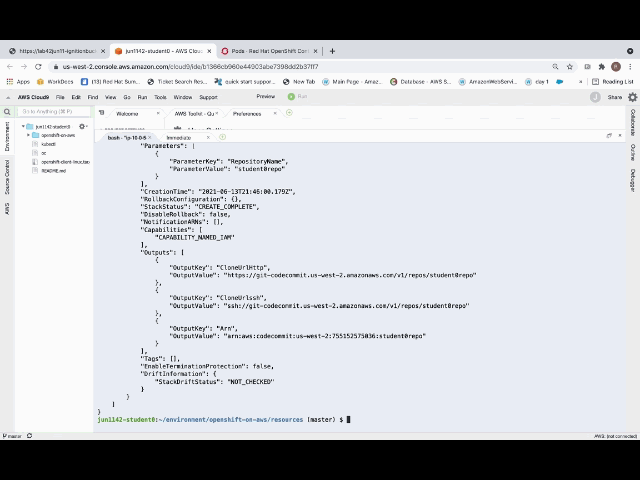Open the file tree settings gear
Screen dimensions: 640x480
(82, 127)
